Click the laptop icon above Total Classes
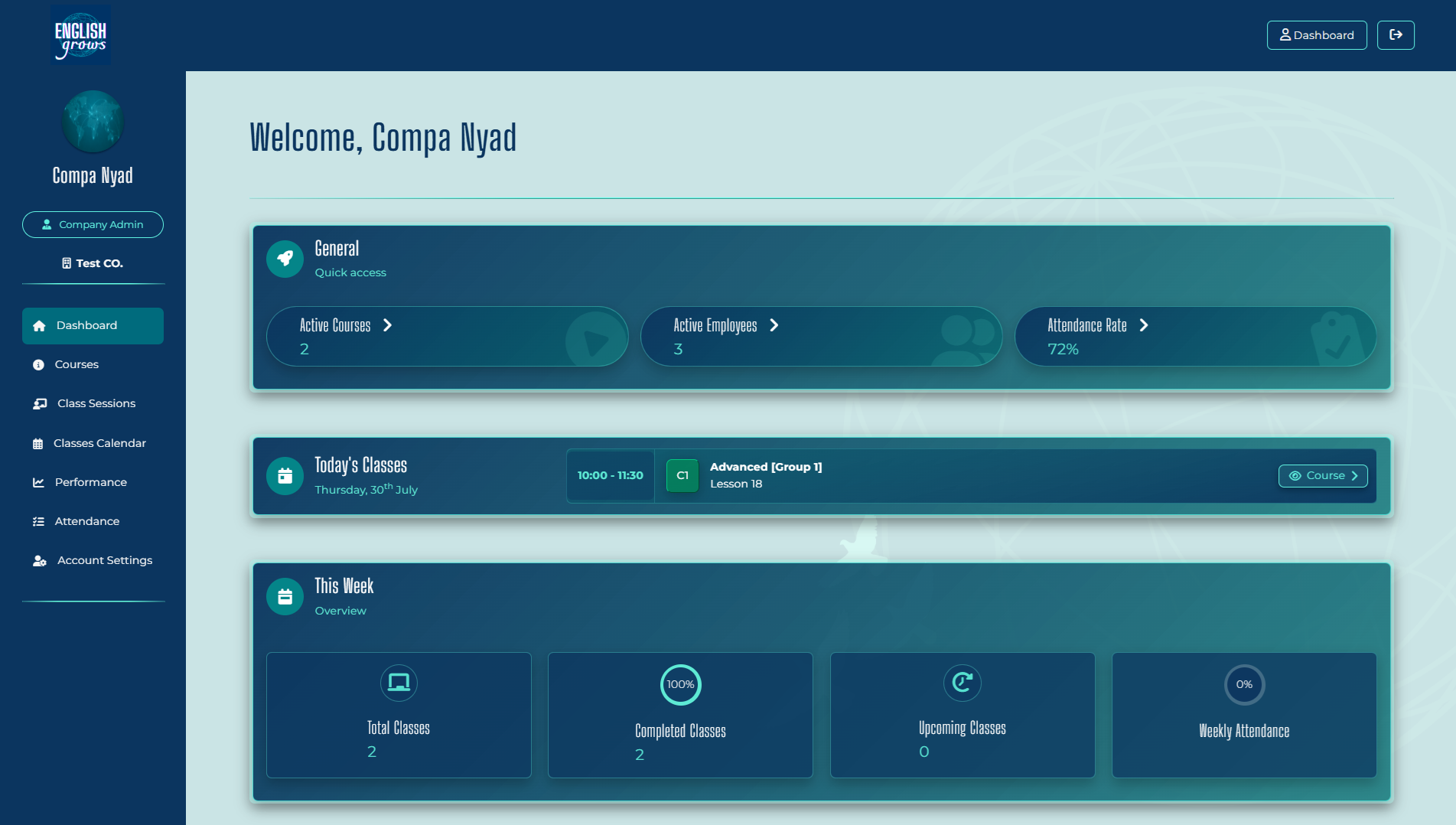Screen dimensions: 1456x825 (399, 683)
